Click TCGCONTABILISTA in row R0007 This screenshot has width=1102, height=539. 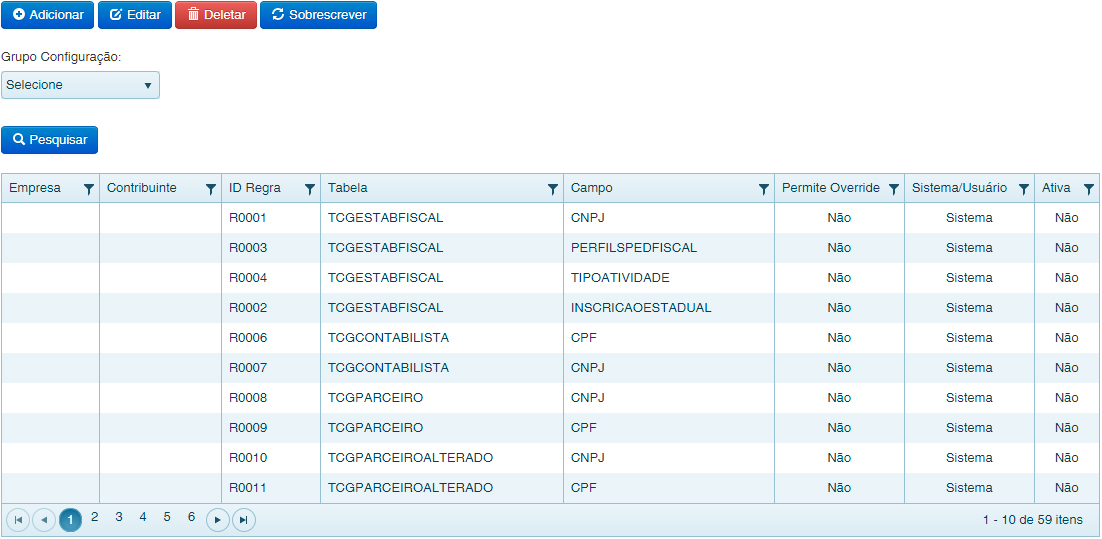(442, 368)
